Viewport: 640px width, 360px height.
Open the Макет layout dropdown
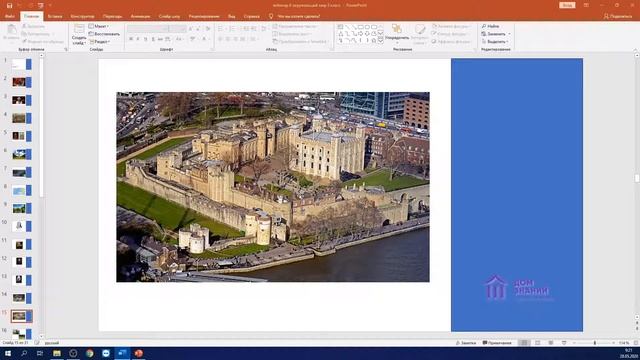tap(99, 26)
